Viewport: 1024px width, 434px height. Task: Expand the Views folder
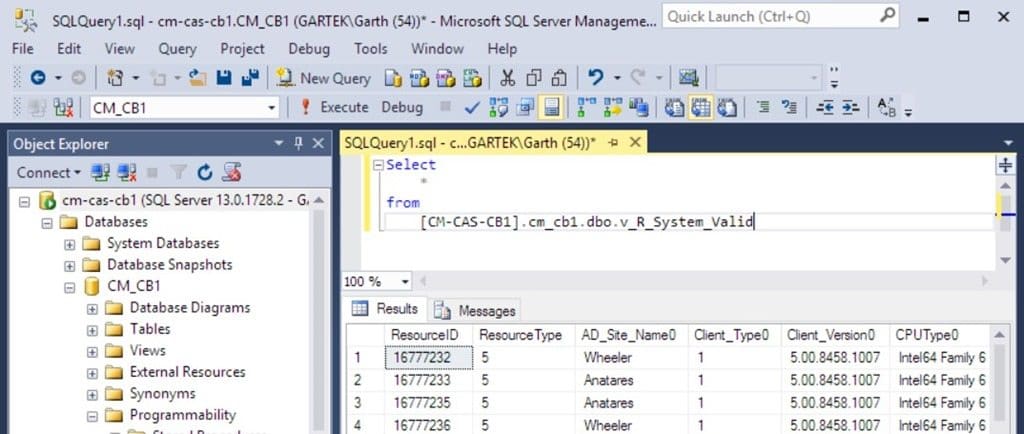click(92, 352)
